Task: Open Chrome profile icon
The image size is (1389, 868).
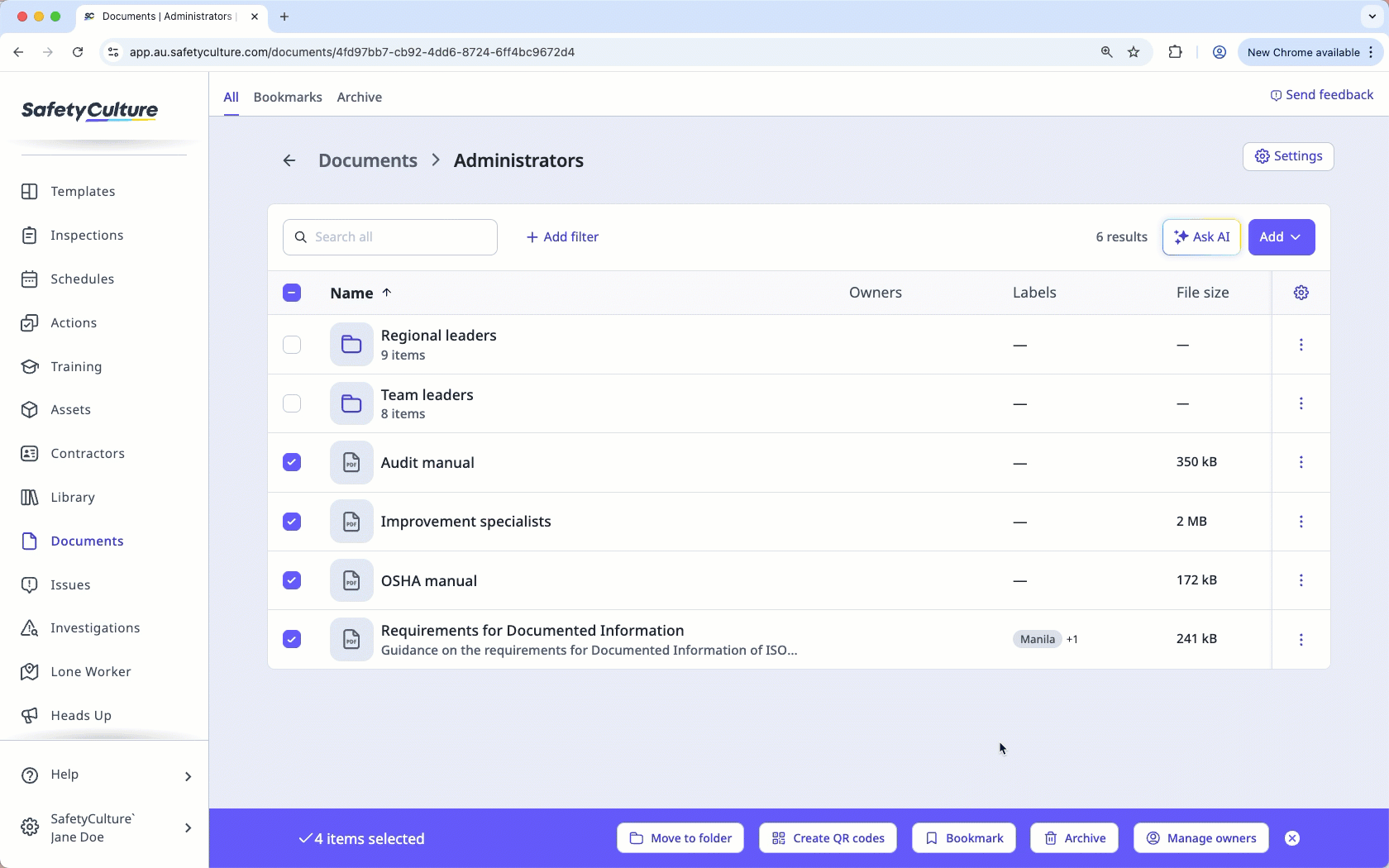Action: point(1219,52)
